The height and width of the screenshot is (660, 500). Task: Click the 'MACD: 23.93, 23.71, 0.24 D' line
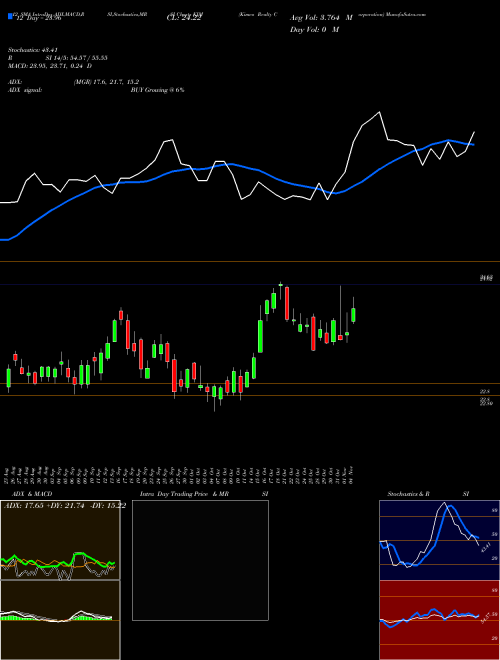pyautogui.click(x=50, y=66)
